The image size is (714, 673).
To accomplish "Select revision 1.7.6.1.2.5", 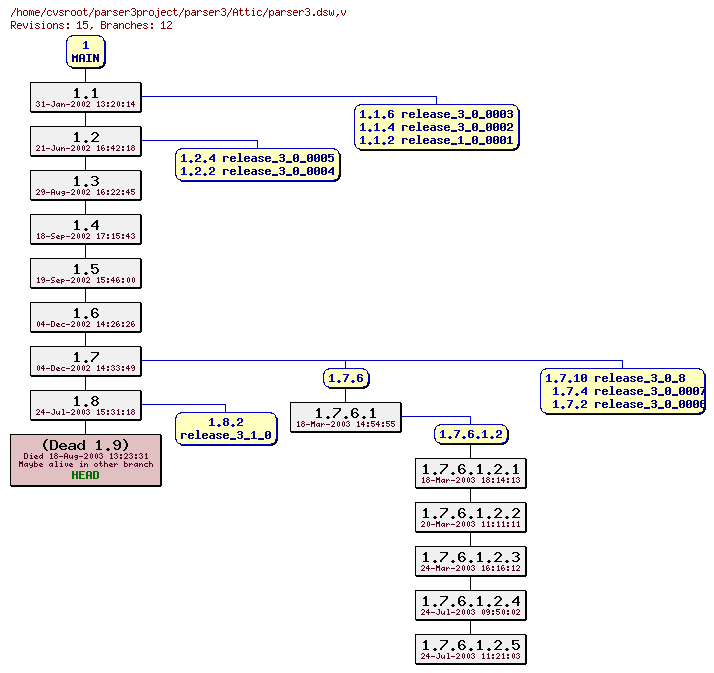I will pyautogui.click(x=471, y=649).
